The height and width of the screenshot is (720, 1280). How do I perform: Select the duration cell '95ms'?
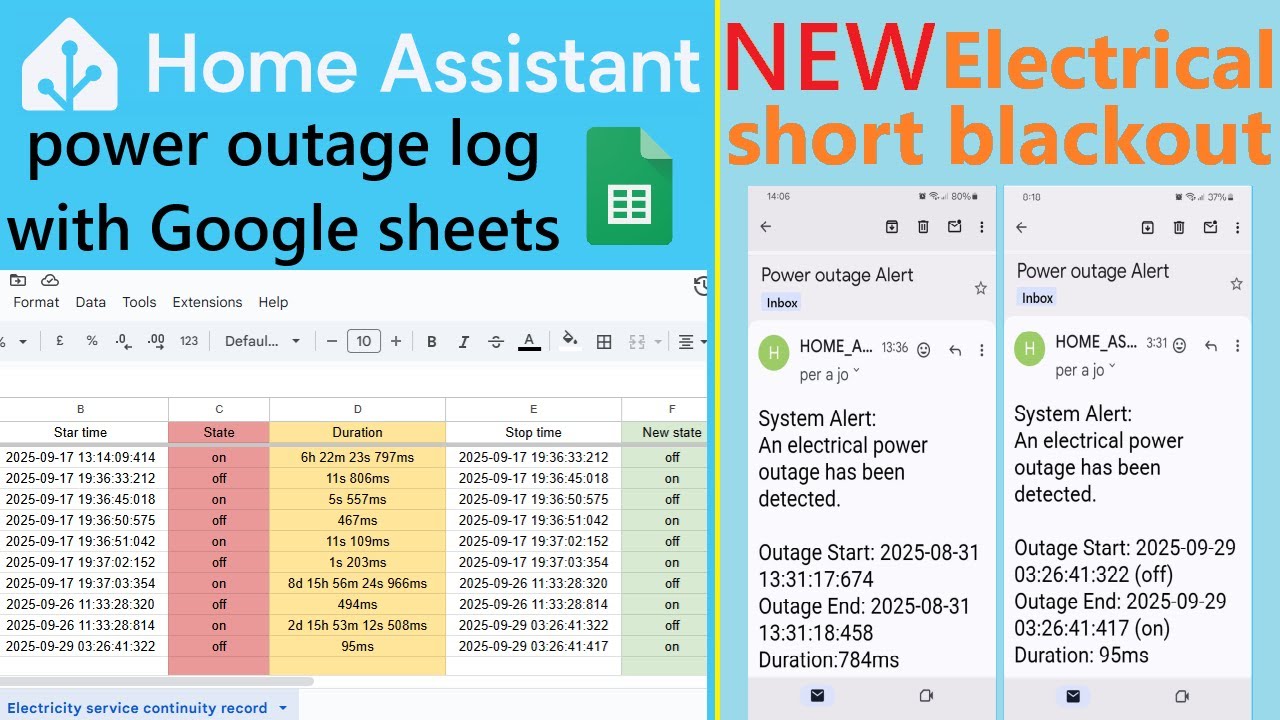point(358,646)
